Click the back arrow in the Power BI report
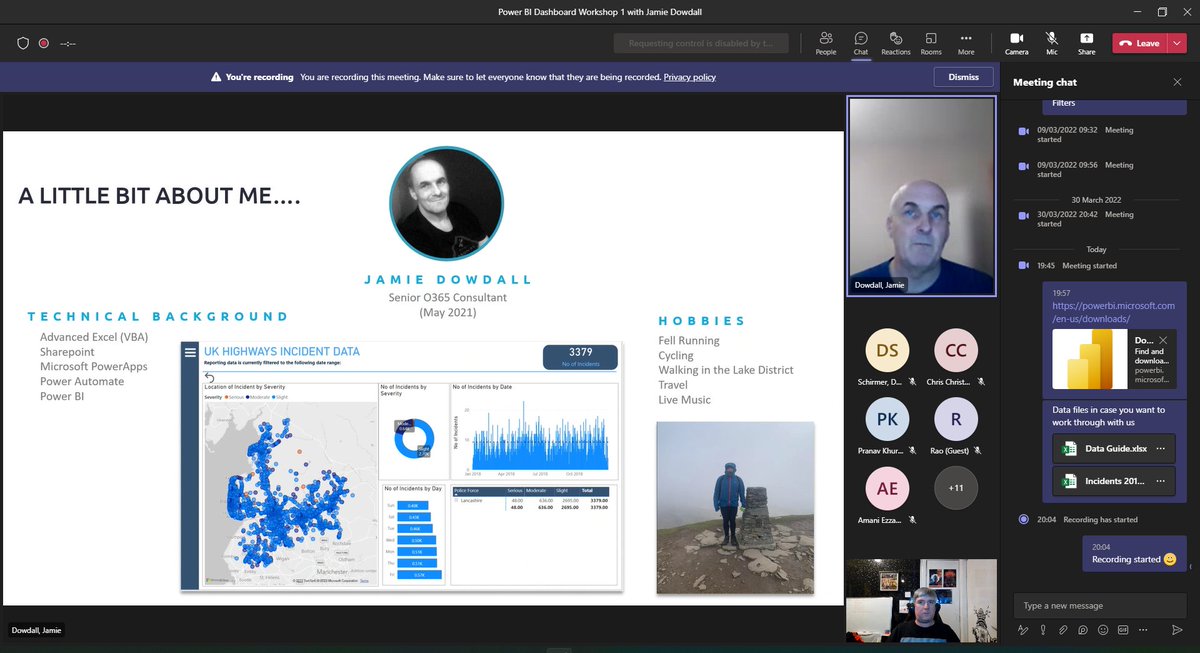 pos(209,377)
